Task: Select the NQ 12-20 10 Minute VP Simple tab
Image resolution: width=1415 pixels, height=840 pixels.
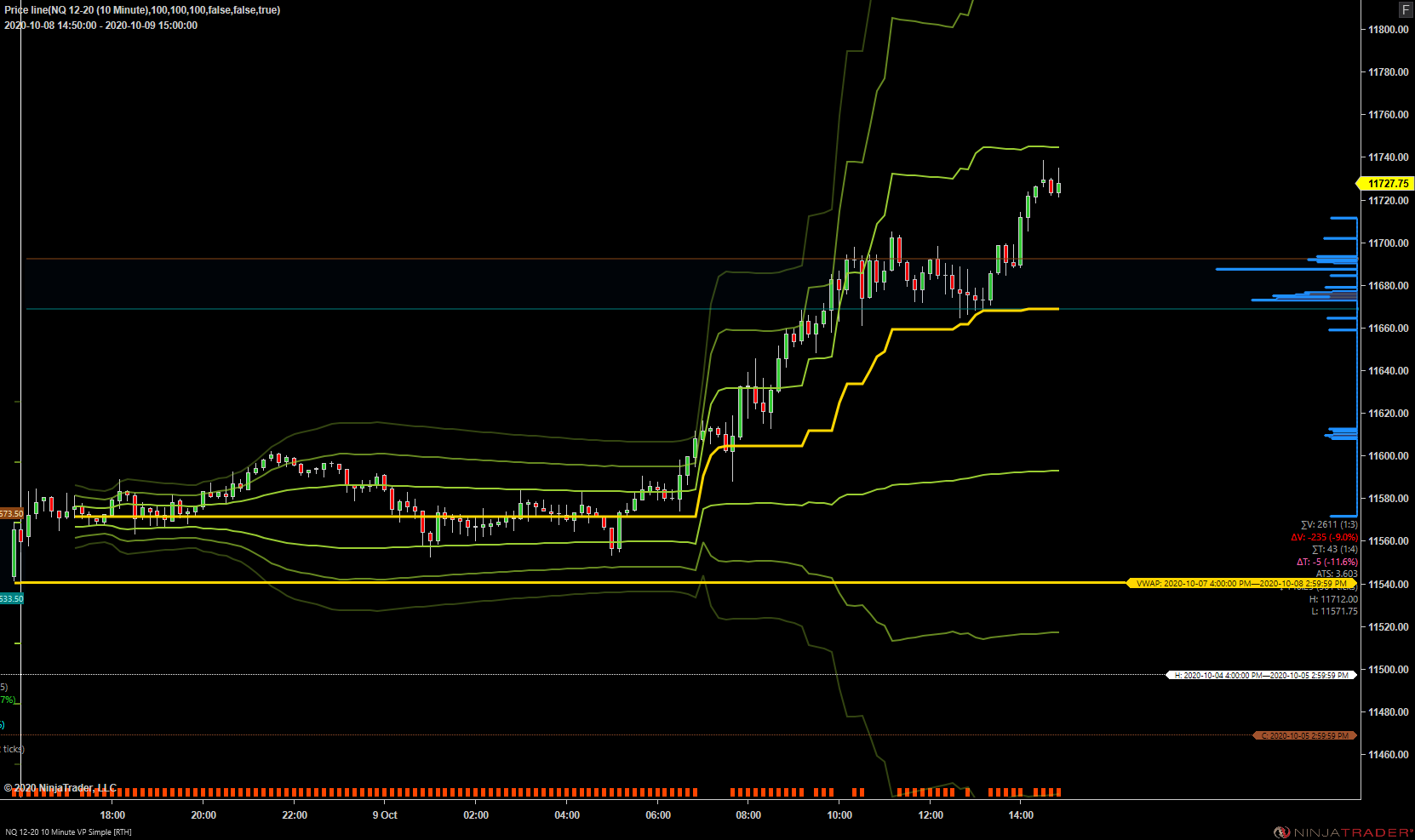Action: click(68, 832)
